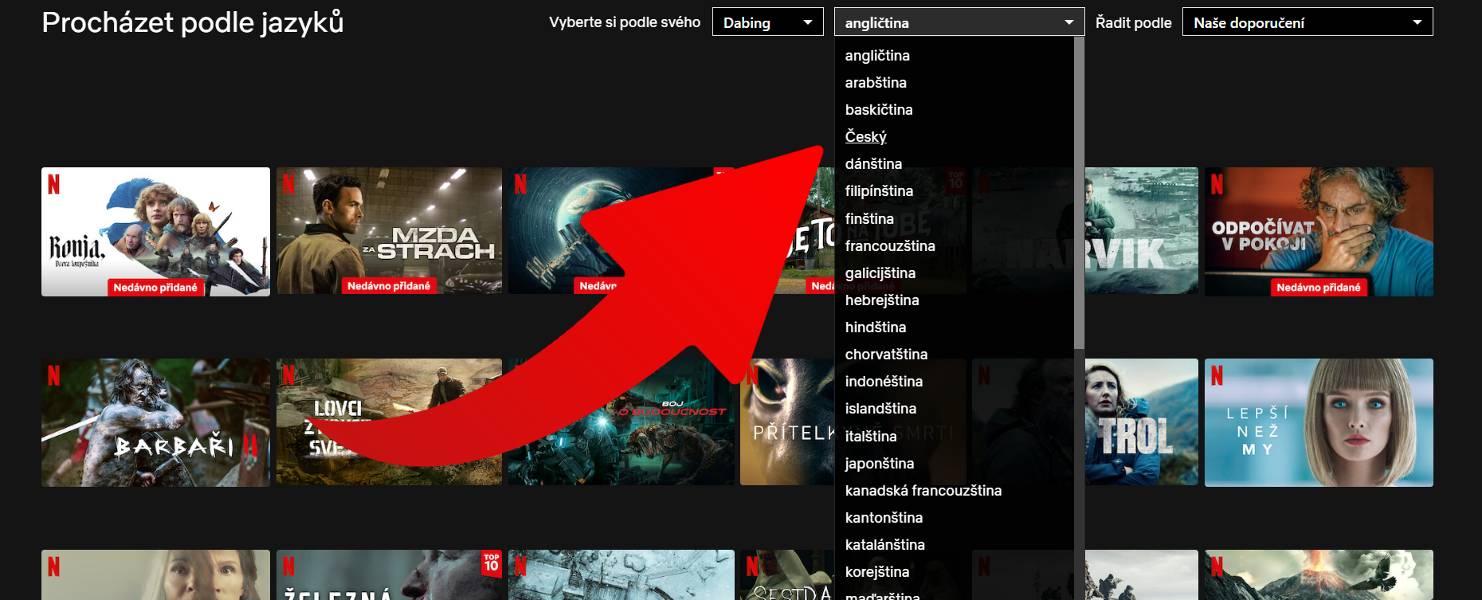The width and height of the screenshot is (1482, 600).
Task: Click the Vyberte si podle svého label
Action: point(625,22)
